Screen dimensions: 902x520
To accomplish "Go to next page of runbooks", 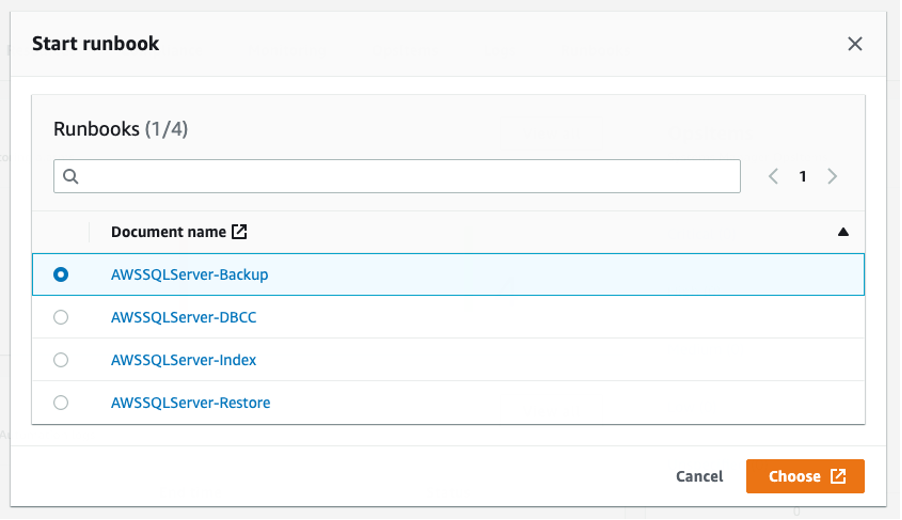I will [832, 176].
